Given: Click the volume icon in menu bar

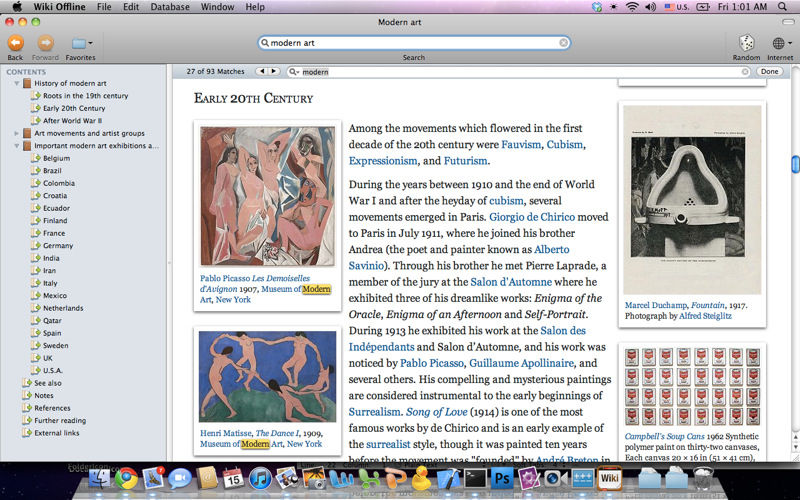Looking at the screenshot, I should 650,7.
